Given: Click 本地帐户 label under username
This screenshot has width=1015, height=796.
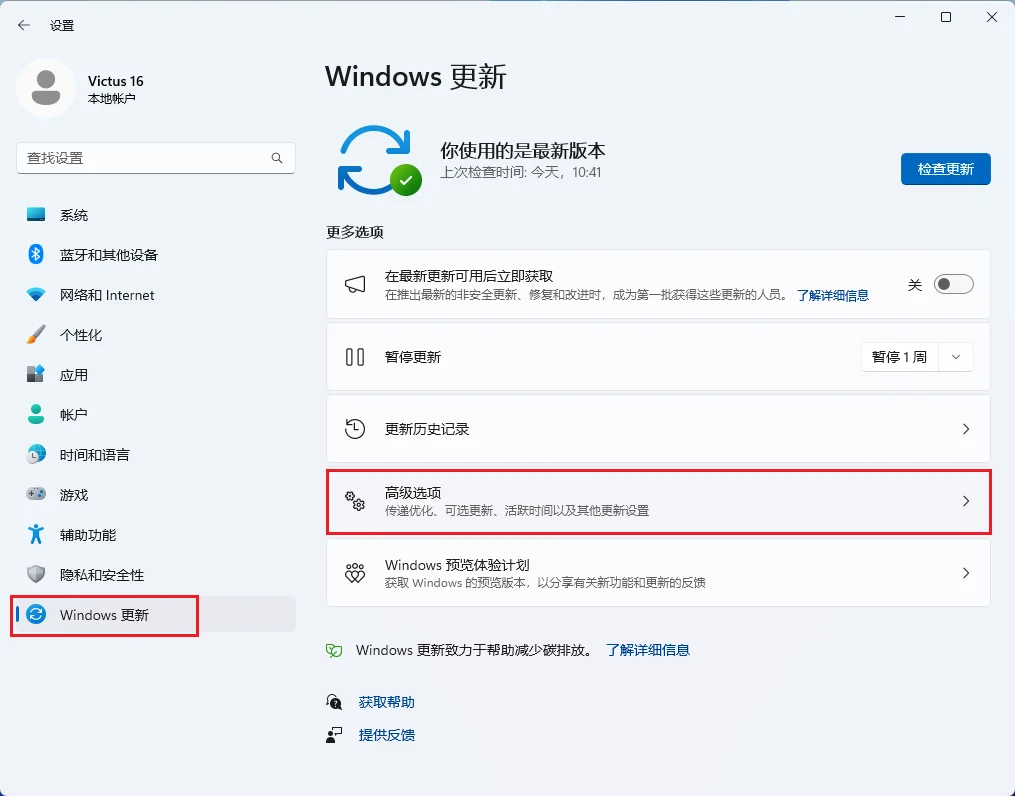Looking at the screenshot, I should (x=111, y=98).
